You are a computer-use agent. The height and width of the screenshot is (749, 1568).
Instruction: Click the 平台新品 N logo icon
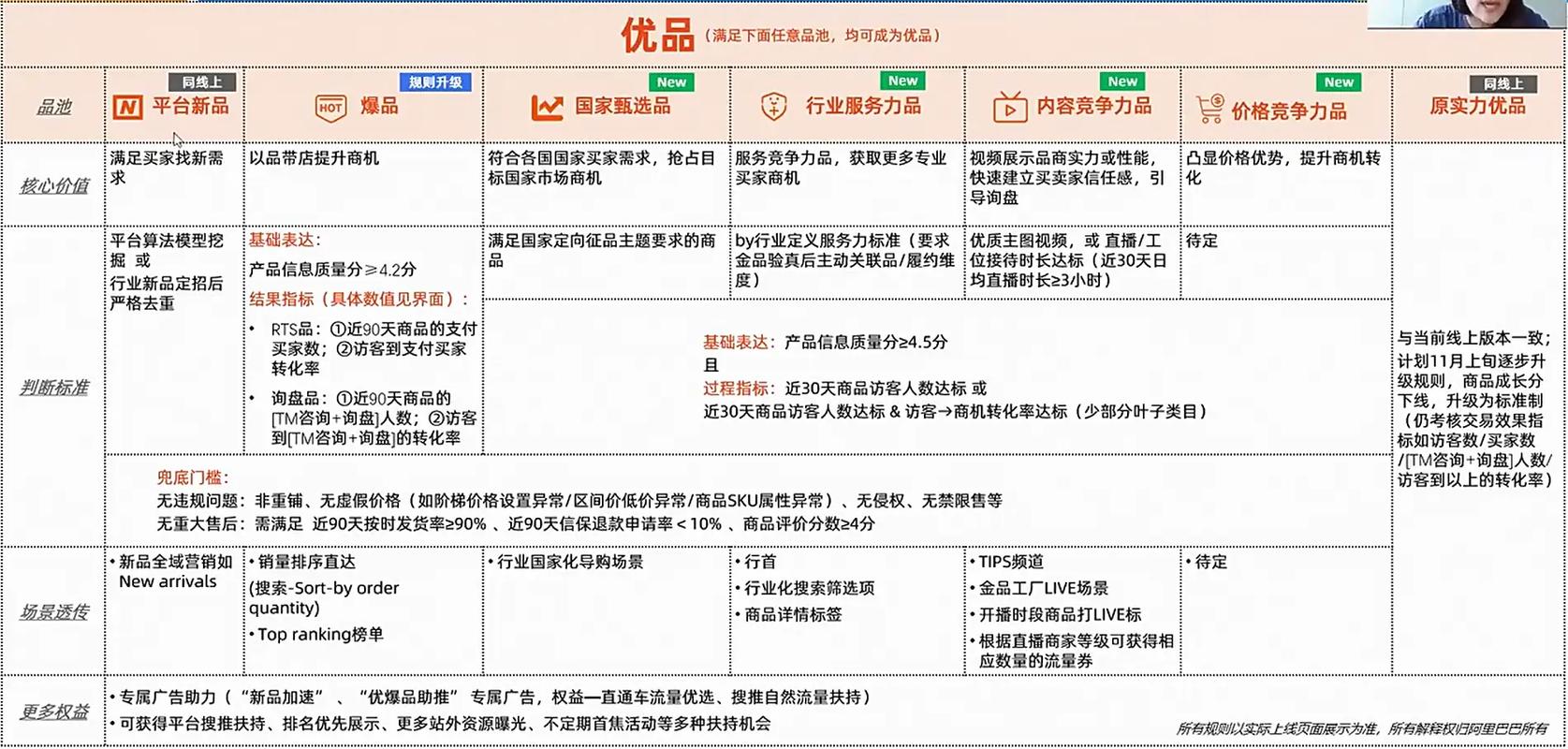pyautogui.click(x=127, y=108)
